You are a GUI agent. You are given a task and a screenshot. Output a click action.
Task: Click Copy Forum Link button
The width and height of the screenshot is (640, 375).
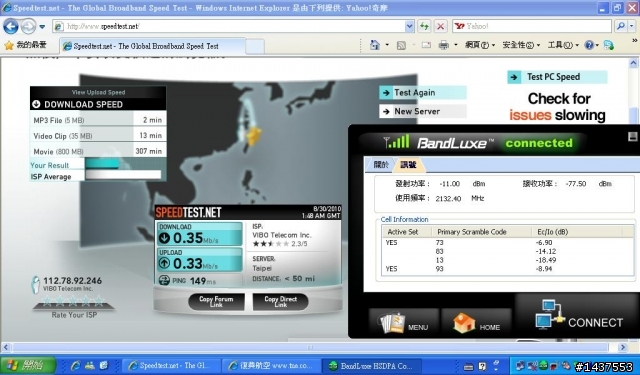(x=216, y=302)
